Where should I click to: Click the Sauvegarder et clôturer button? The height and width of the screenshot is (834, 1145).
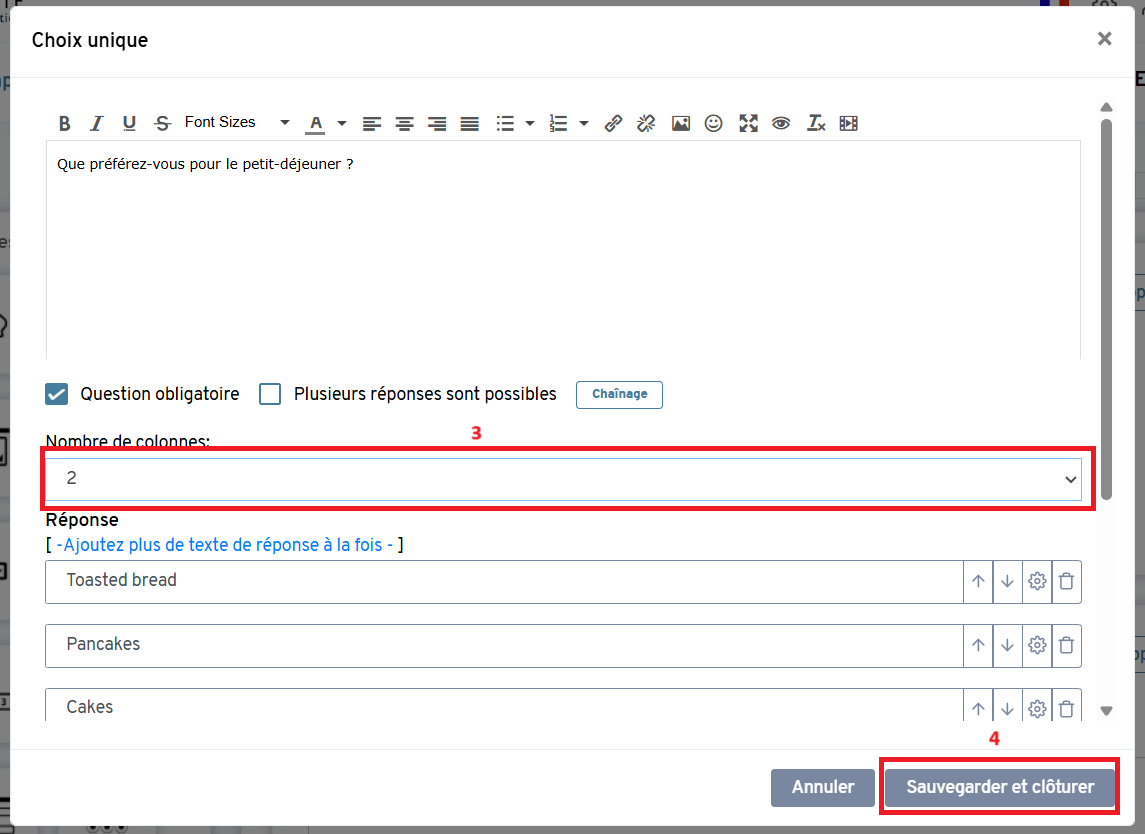pos(999,787)
